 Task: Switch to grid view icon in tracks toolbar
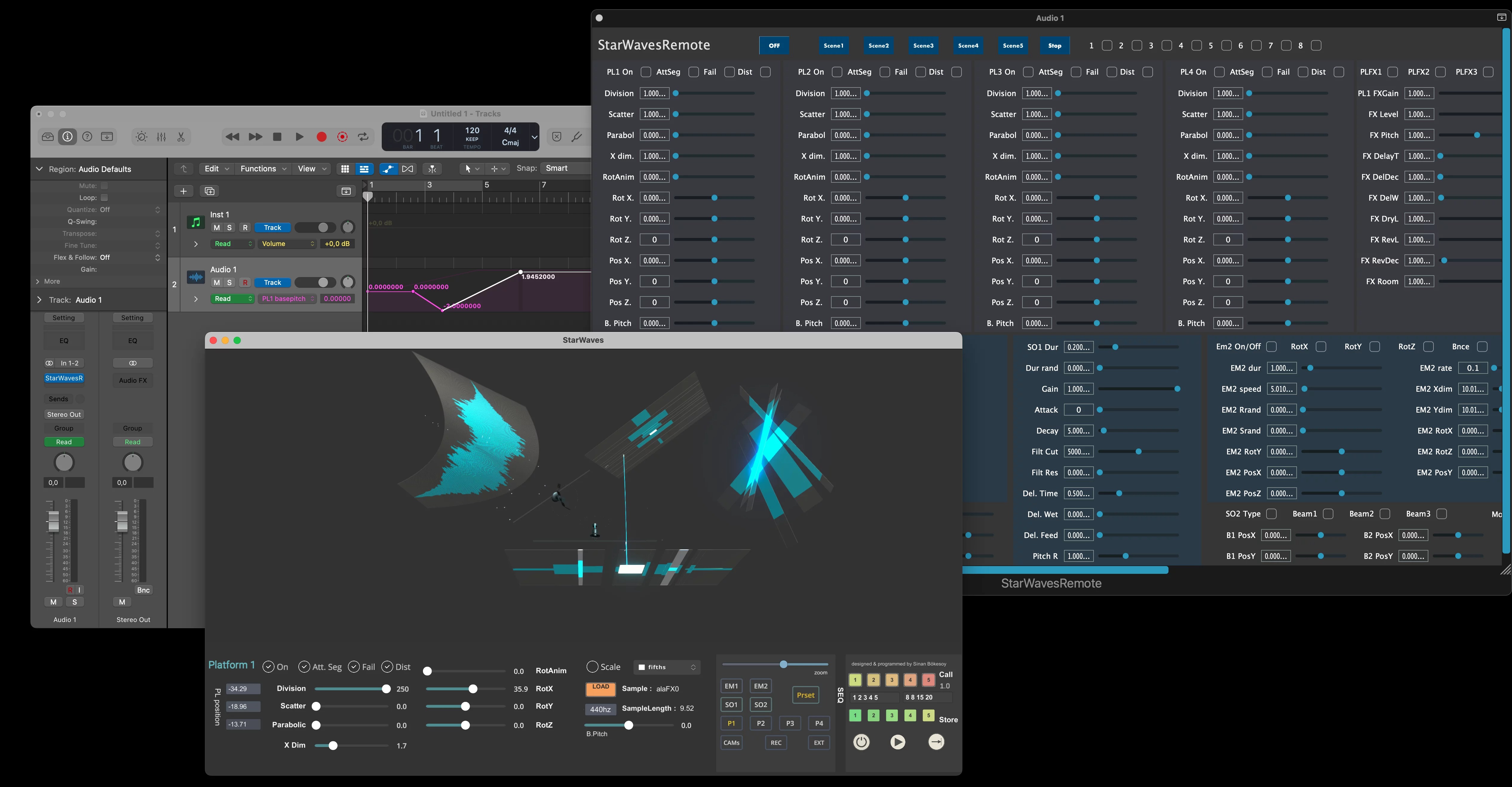click(x=345, y=169)
